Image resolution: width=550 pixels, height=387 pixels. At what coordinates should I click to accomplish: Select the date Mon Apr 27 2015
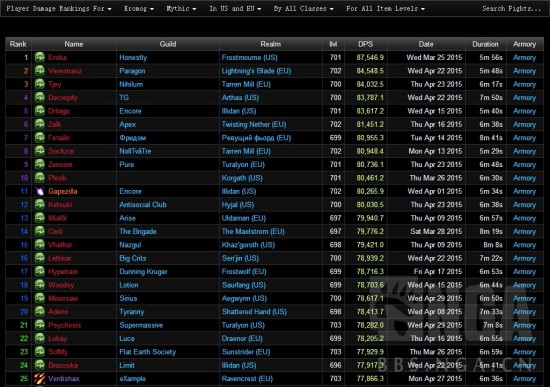click(435, 379)
